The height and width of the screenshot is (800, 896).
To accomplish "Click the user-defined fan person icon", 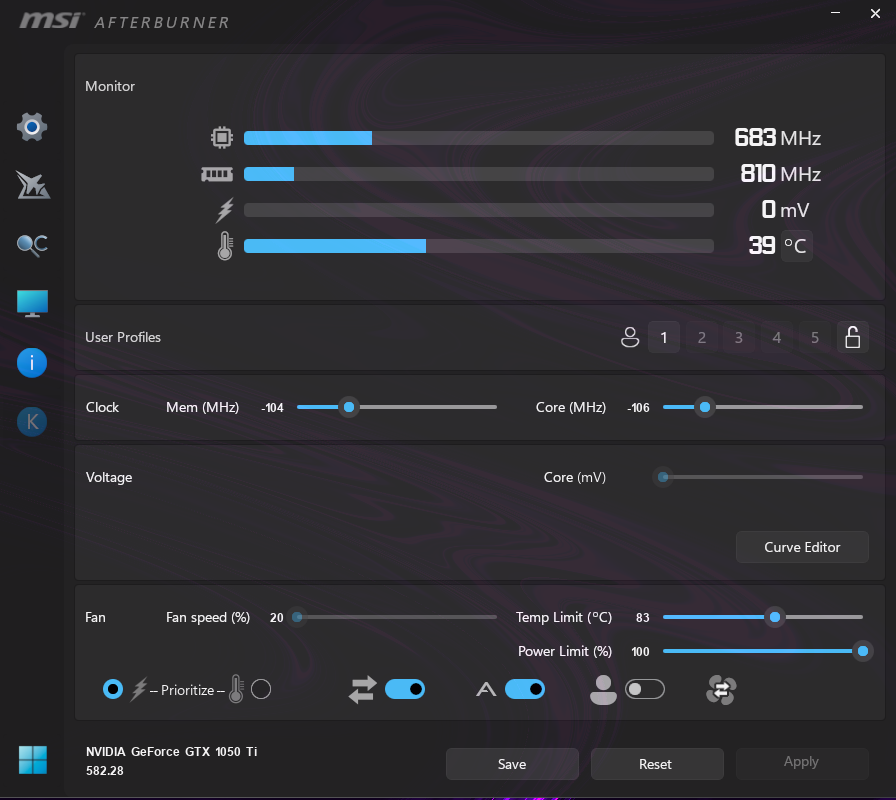I will (x=603, y=690).
